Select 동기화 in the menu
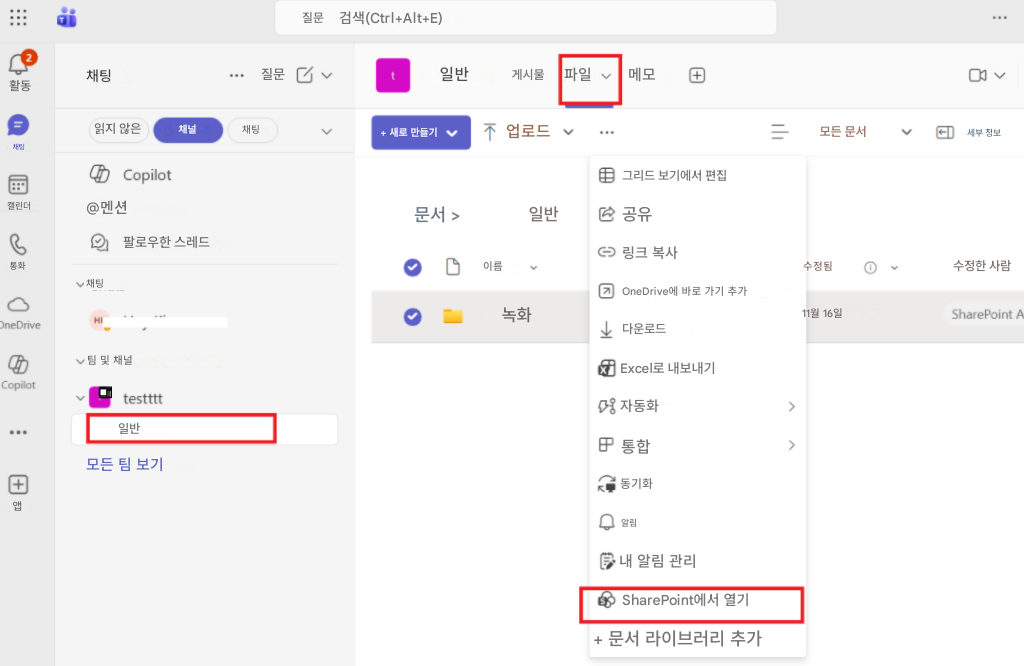This screenshot has height=666, width=1024. pos(697,484)
